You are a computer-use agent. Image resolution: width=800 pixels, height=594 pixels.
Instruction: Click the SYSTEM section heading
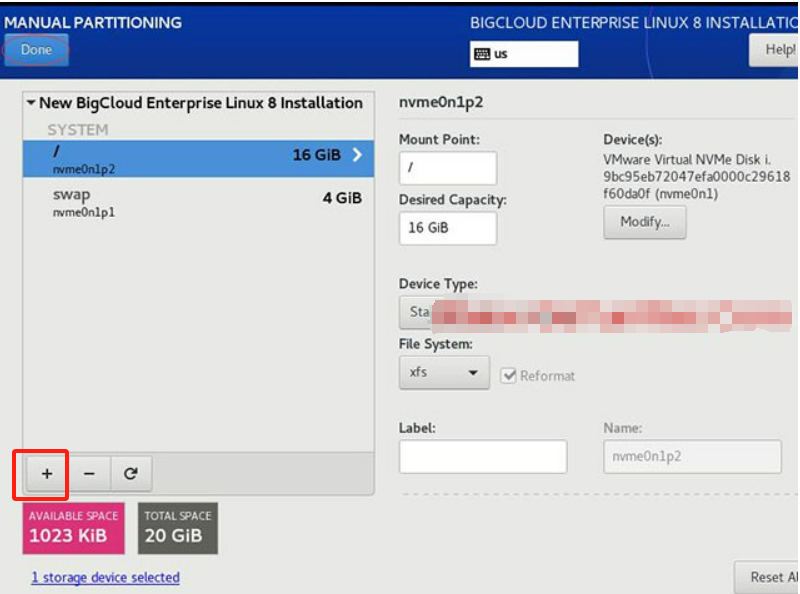point(78,130)
